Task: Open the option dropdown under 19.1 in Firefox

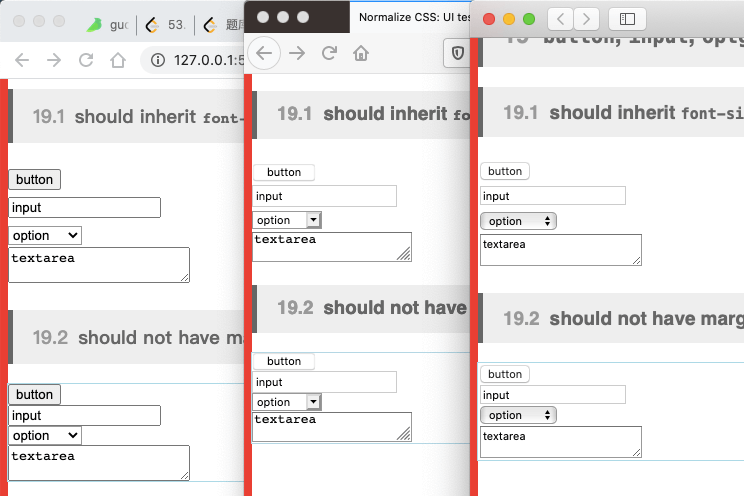Action: click(x=287, y=220)
